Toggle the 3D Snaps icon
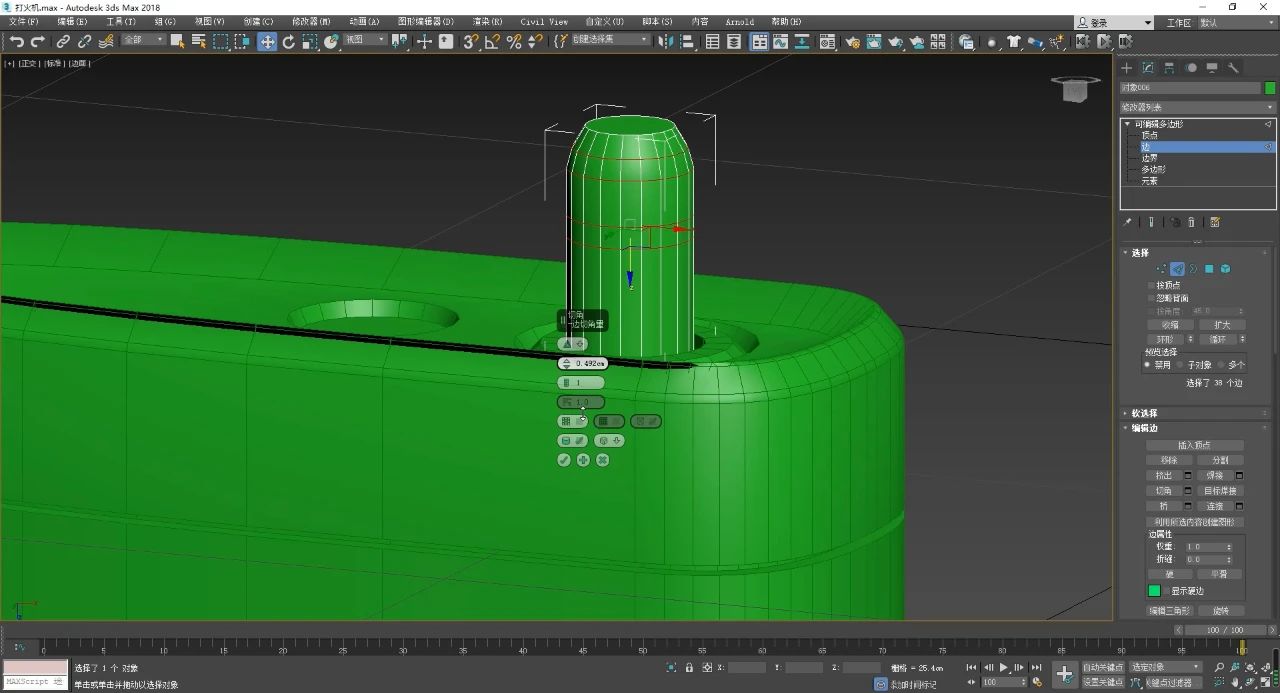The width and height of the screenshot is (1280, 693). click(x=470, y=41)
